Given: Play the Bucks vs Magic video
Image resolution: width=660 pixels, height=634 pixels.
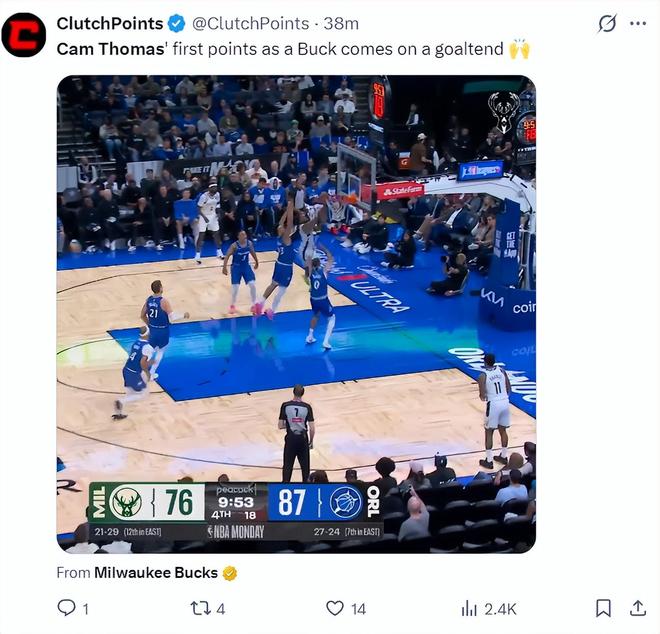Looking at the screenshot, I should click(296, 313).
